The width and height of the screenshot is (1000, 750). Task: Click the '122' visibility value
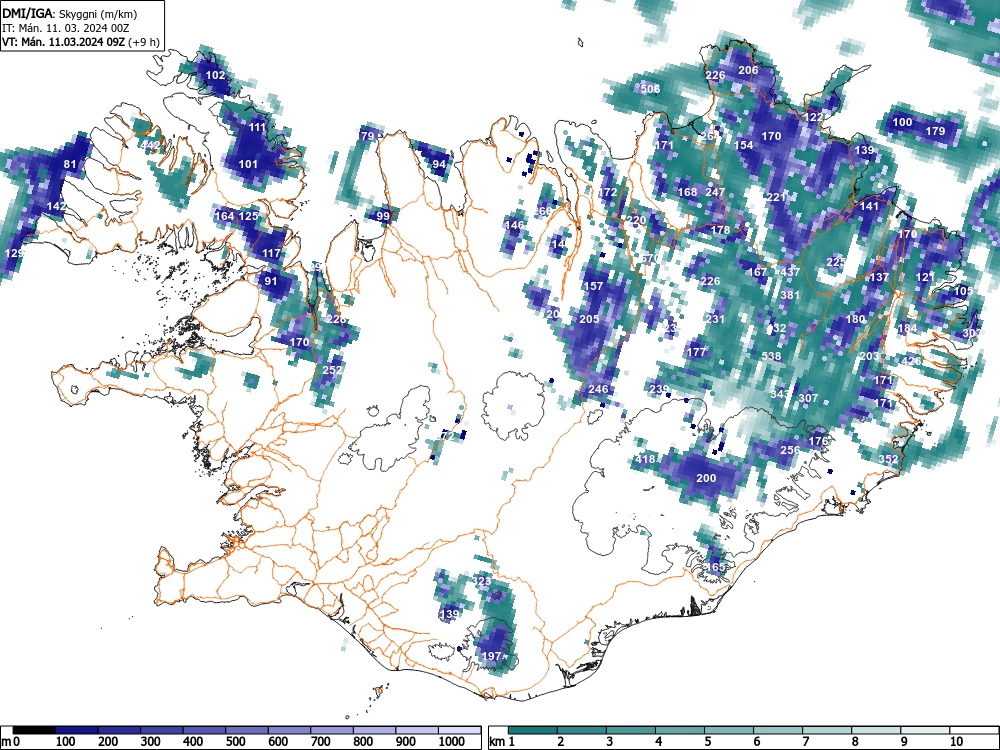(813, 117)
